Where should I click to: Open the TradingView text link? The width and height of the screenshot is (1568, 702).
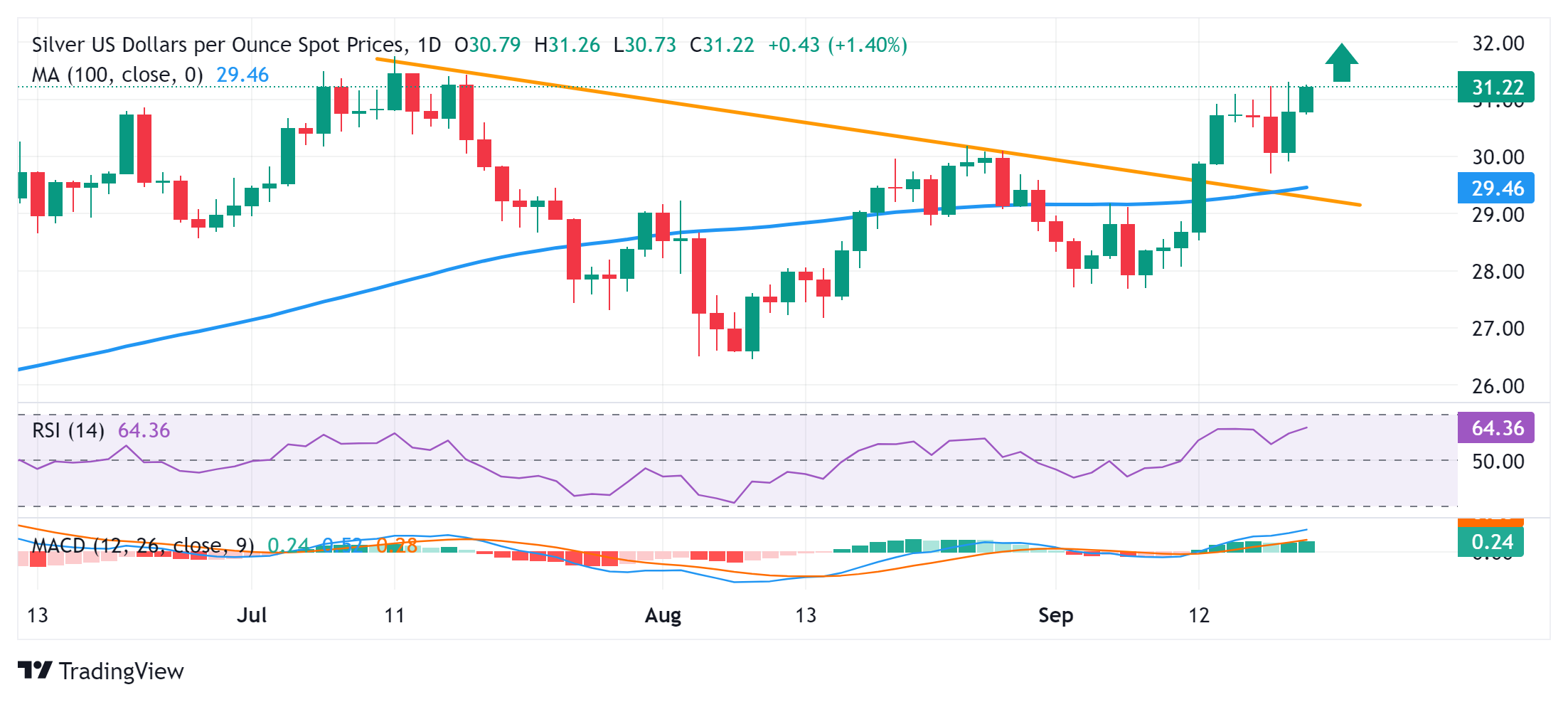(x=121, y=671)
